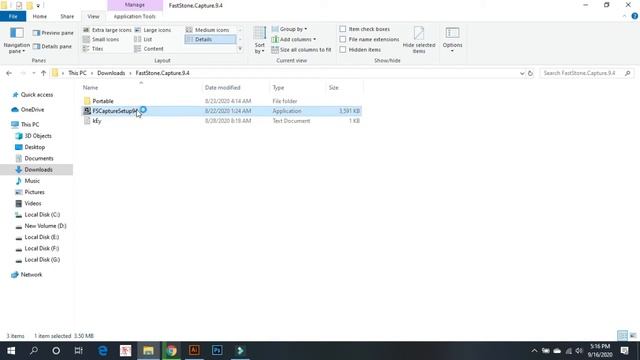
Task: Open Videos in the sidebar
Action: coord(33,203)
